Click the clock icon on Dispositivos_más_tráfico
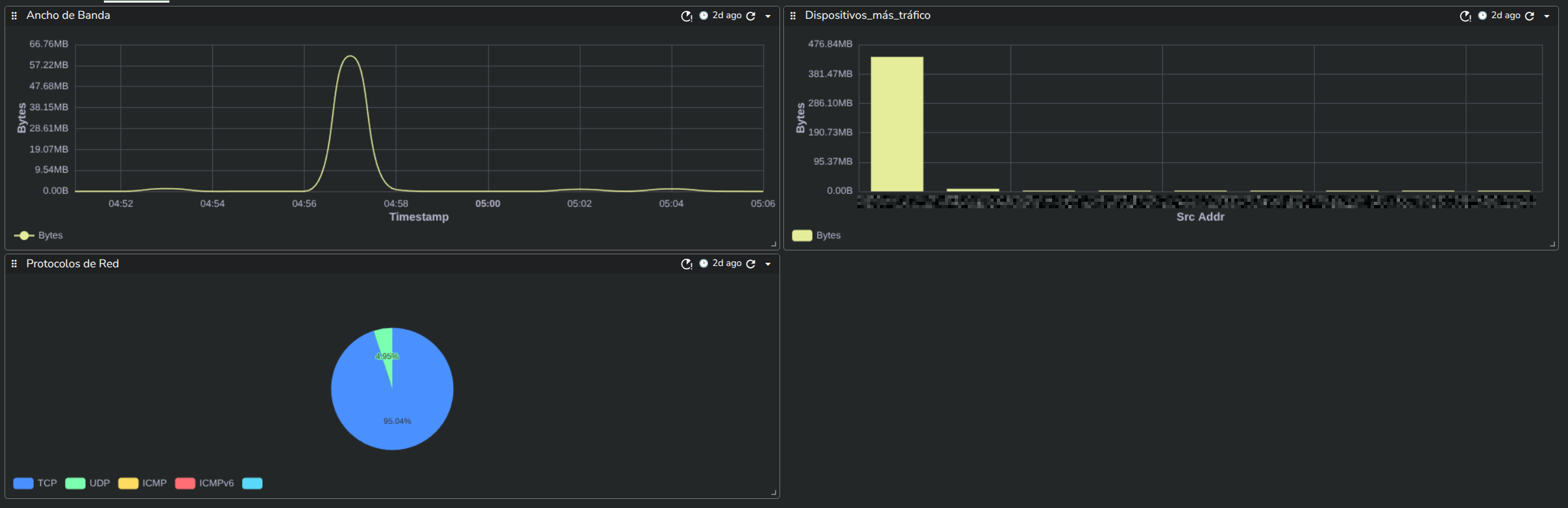1568x508 pixels. [x=1482, y=16]
